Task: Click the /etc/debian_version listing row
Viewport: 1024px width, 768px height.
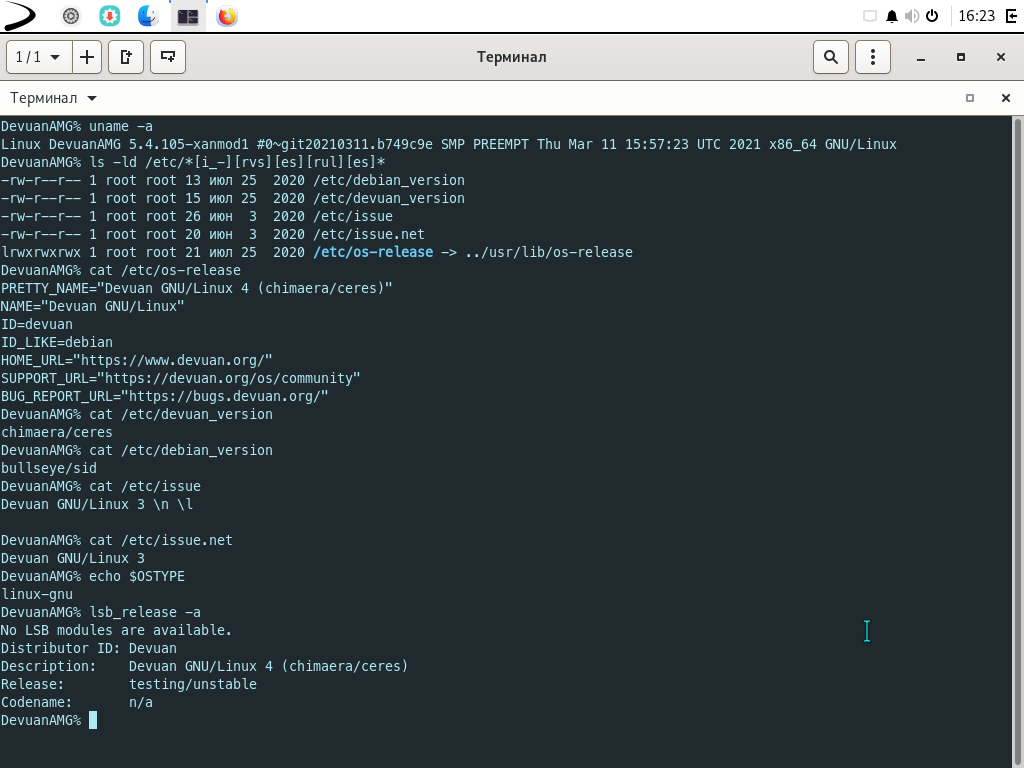Action: tap(232, 180)
